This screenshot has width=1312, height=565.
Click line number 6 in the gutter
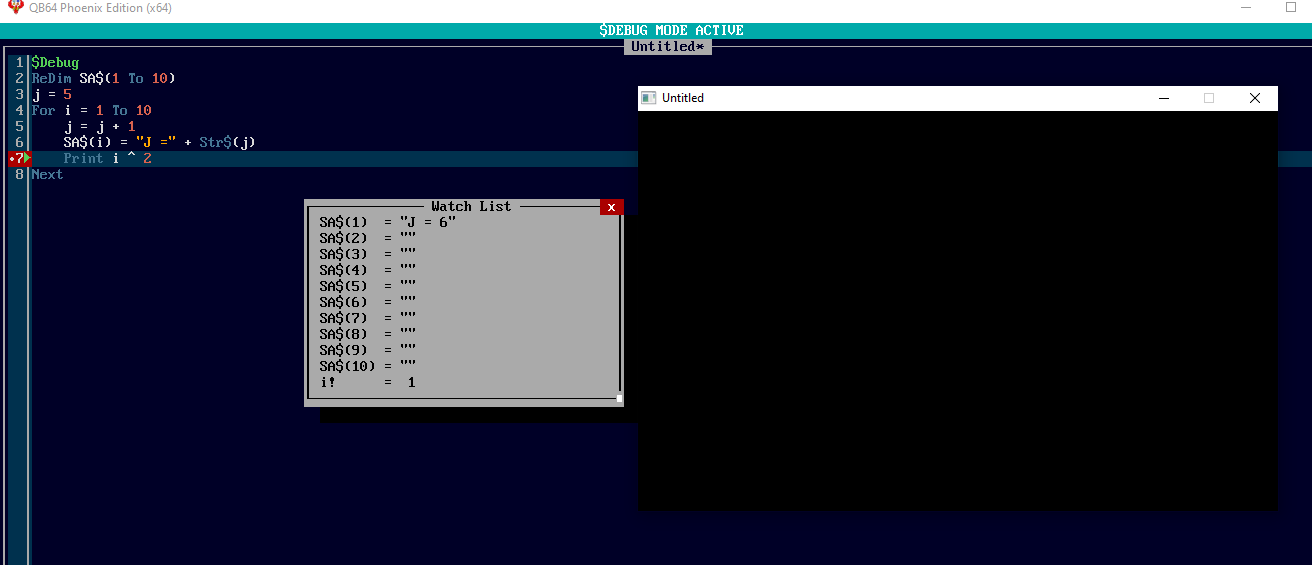(19, 143)
